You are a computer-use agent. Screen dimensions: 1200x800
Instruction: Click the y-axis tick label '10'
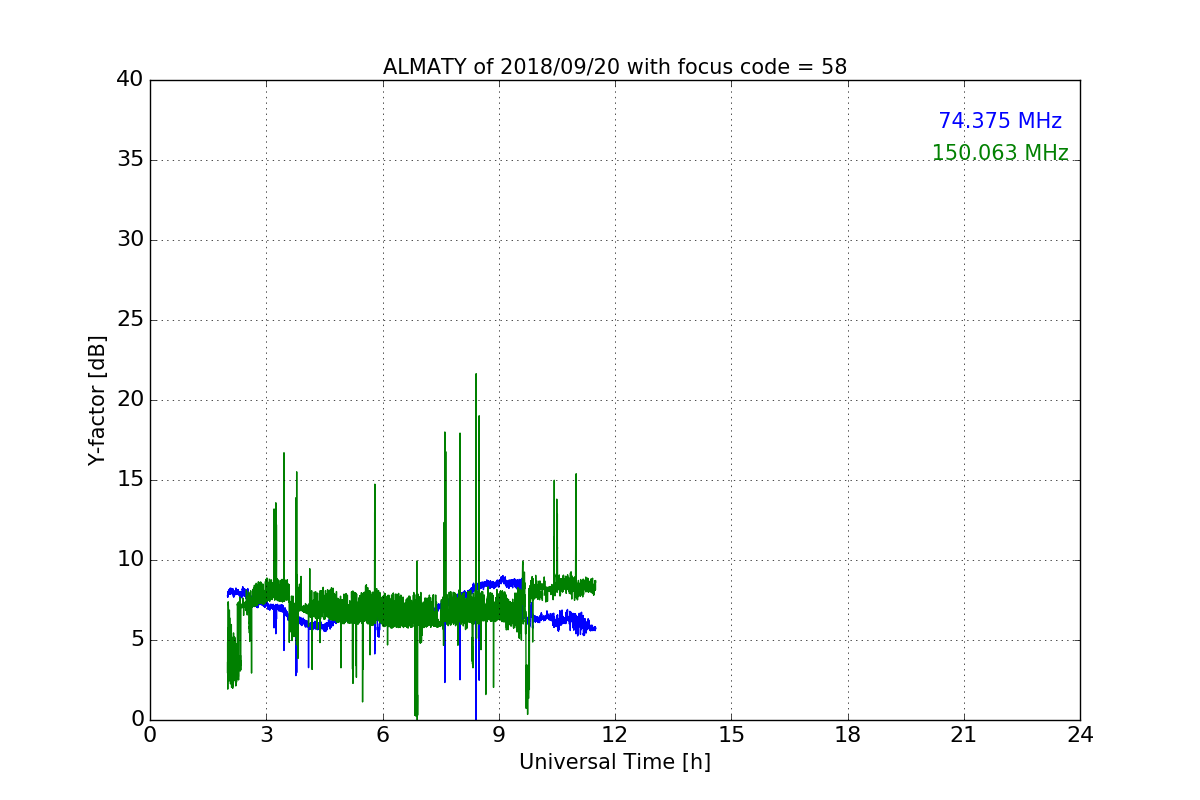pos(130,560)
